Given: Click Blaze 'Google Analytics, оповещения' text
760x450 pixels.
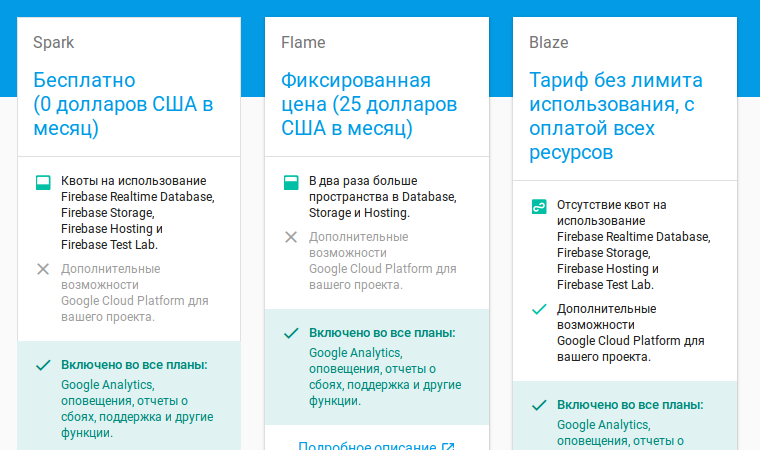Looking at the screenshot, I should click(x=620, y=433).
